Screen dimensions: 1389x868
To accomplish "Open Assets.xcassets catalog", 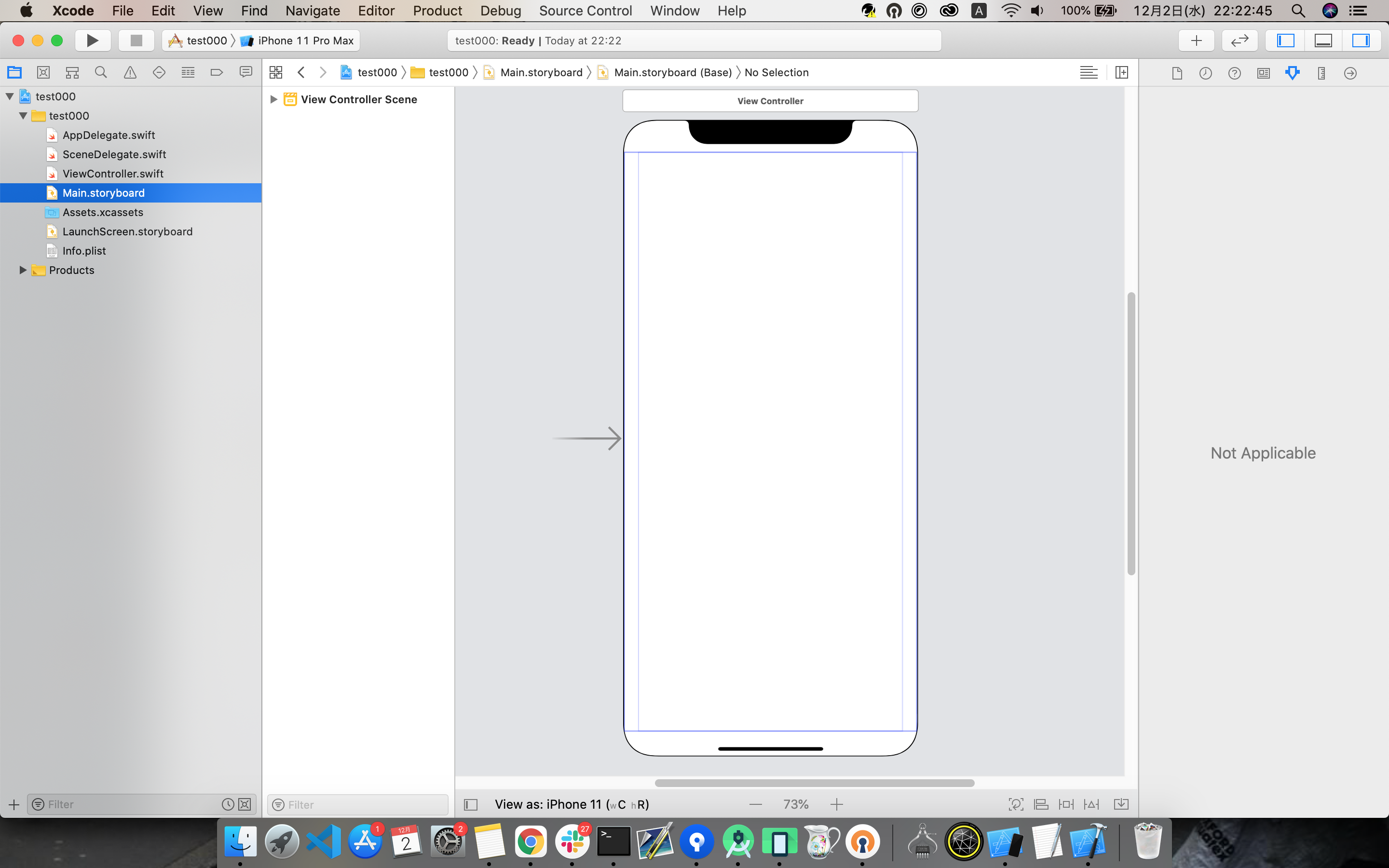I will [x=103, y=212].
